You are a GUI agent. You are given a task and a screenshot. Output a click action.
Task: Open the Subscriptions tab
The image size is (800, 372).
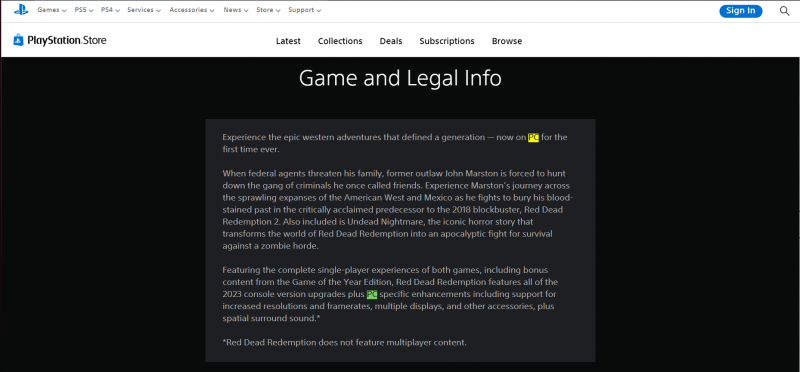pyautogui.click(x=447, y=41)
